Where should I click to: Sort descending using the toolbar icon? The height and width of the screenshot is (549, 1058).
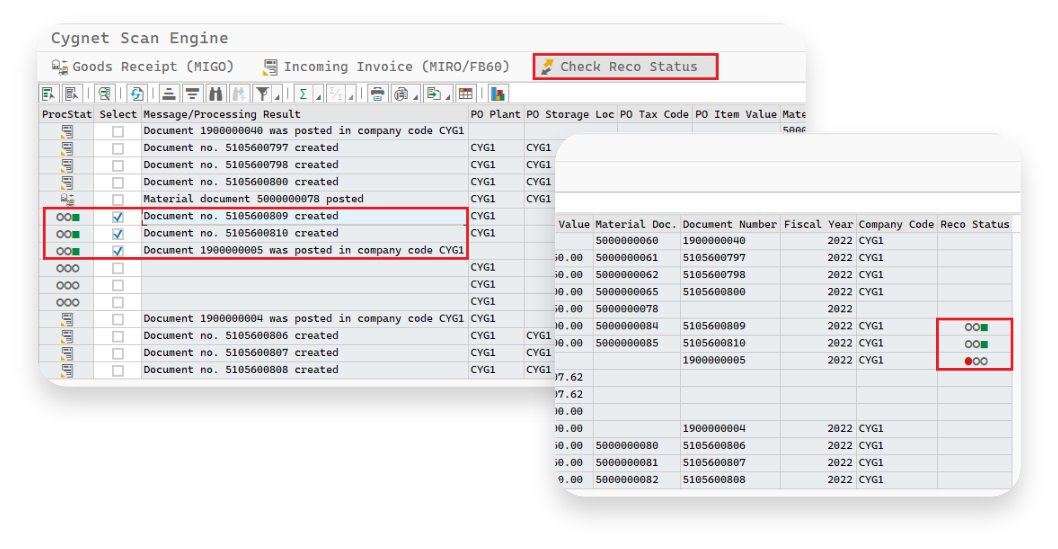click(192, 94)
